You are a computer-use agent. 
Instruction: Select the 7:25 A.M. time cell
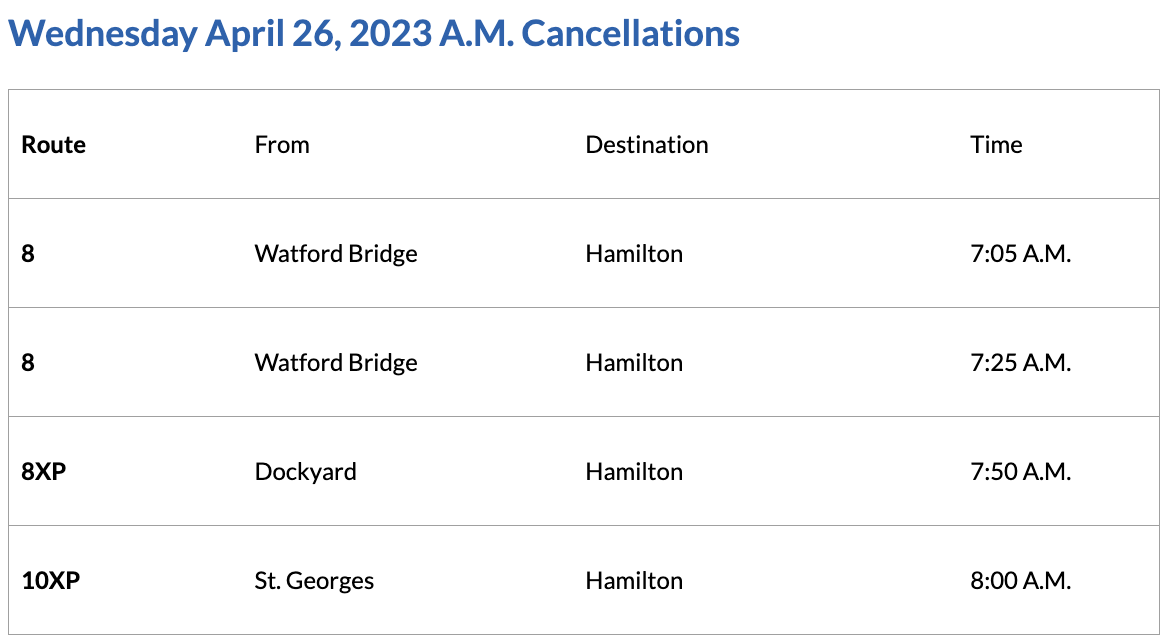(x=1020, y=363)
